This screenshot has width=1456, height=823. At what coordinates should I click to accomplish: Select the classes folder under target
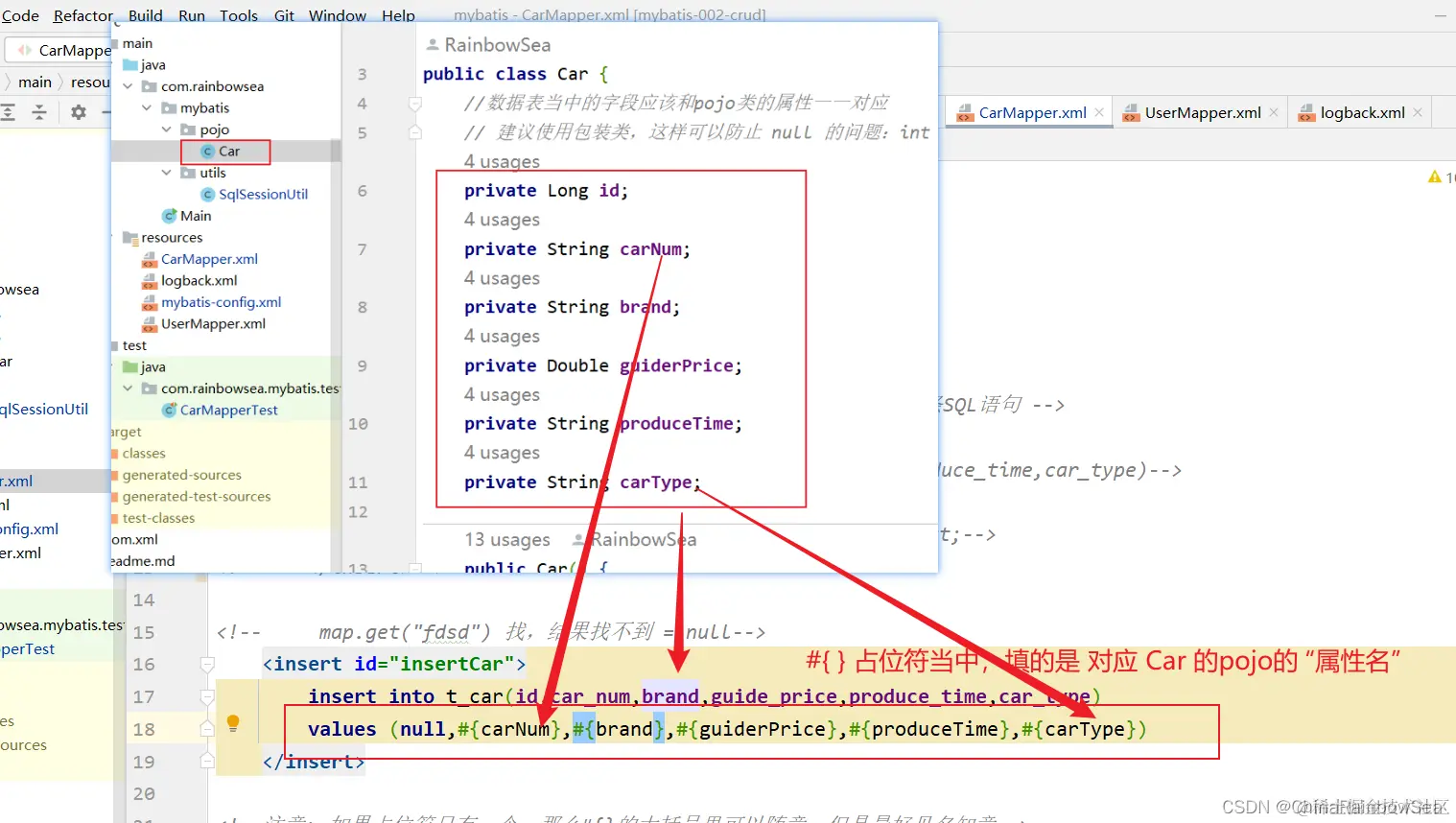(144, 454)
